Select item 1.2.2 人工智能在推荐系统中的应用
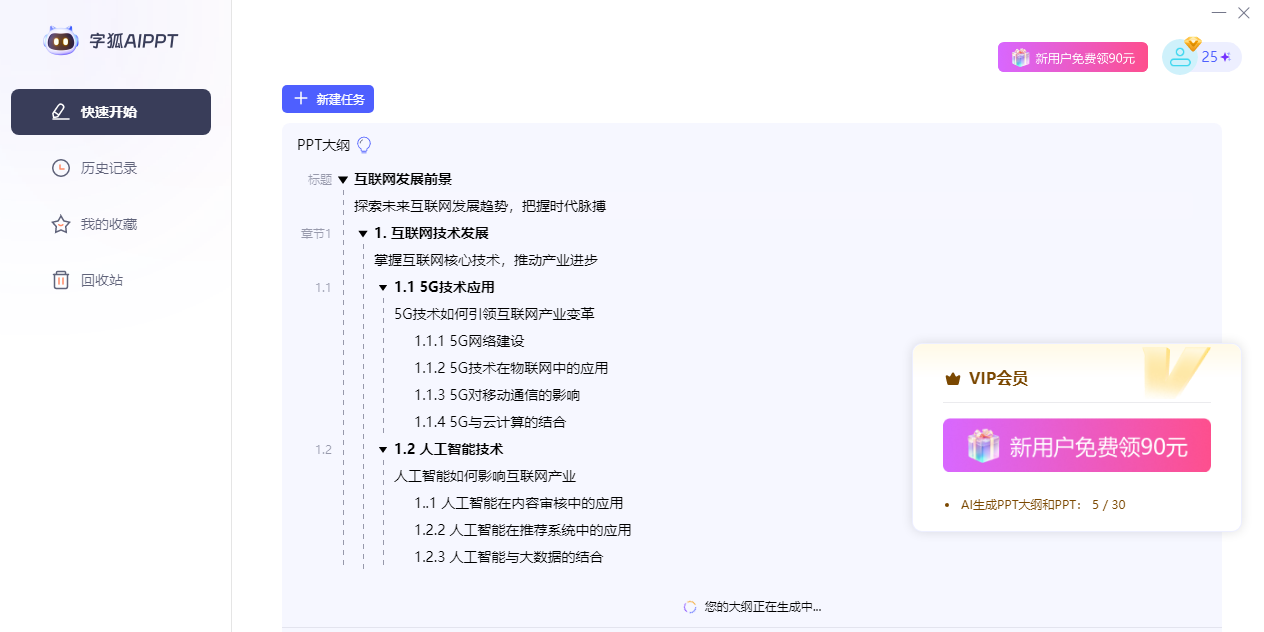The height and width of the screenshot is (632, 1264). coord(523,530)
